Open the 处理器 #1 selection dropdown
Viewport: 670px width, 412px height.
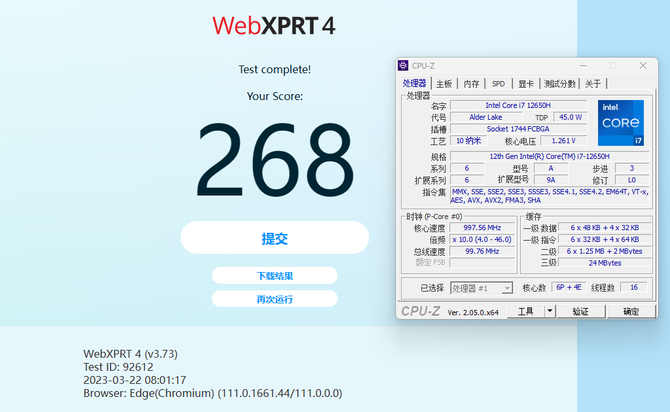tap(481, 288)
